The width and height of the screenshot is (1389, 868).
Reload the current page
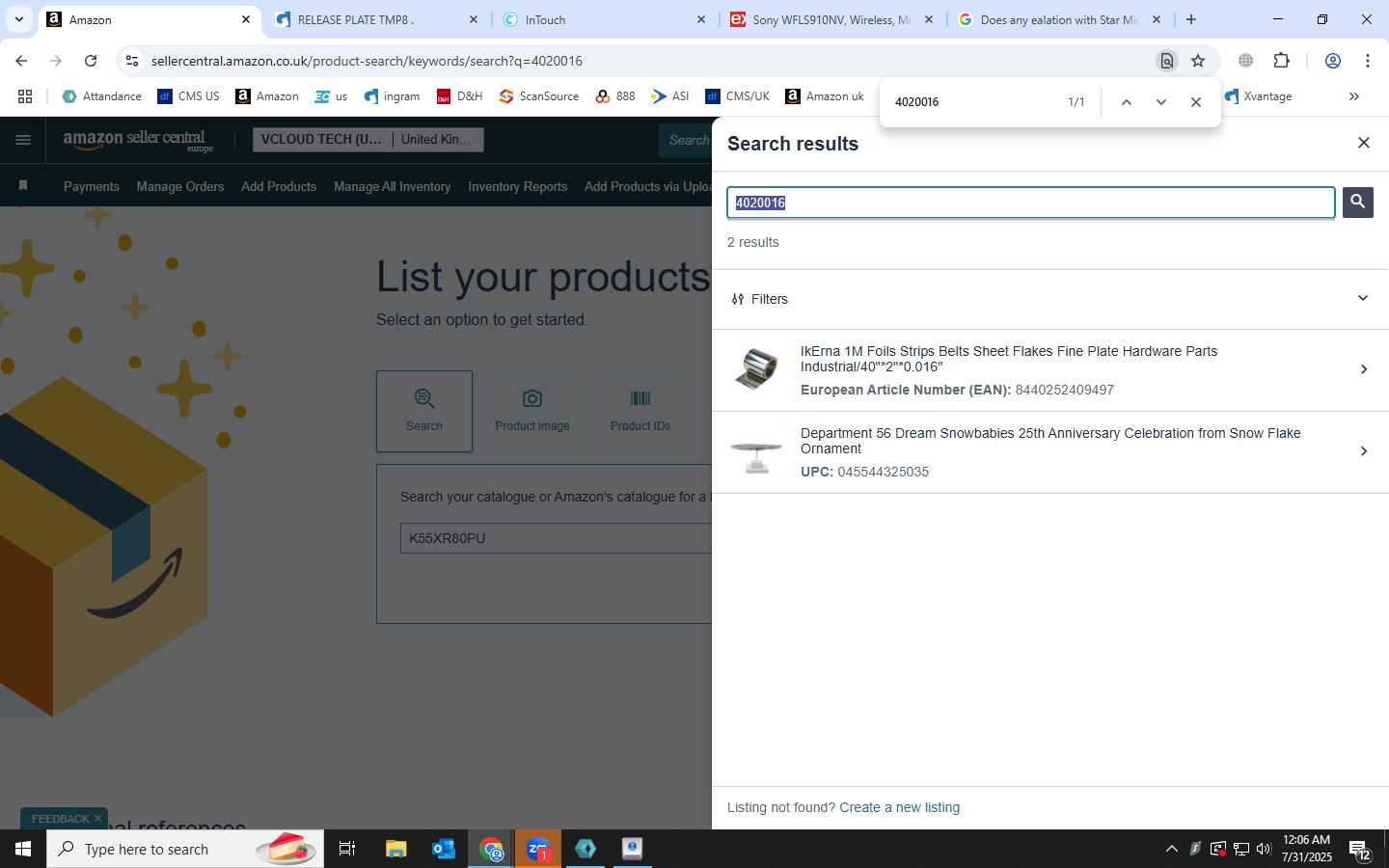click(91, 61)
